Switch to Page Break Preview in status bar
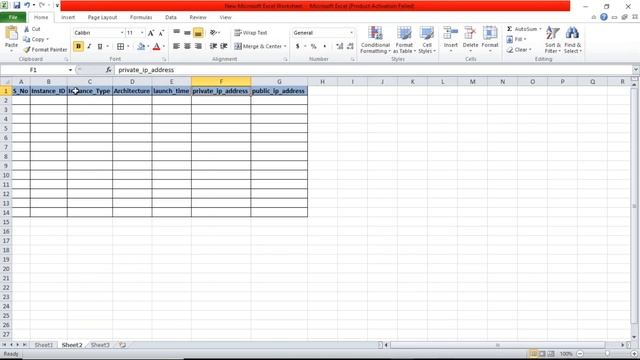640x360 pixels. 551,353
